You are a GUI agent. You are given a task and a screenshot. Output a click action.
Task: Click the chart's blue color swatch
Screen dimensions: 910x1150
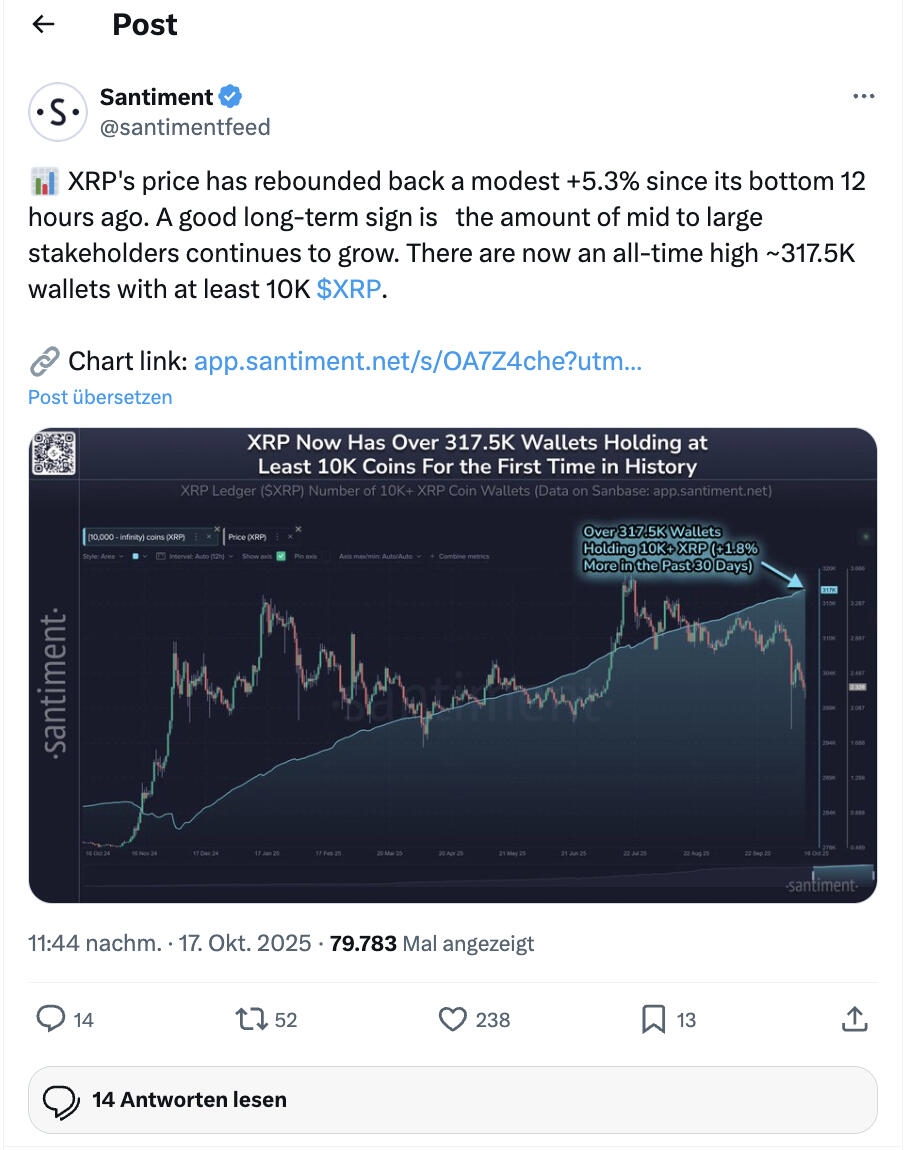coord(136,556)
